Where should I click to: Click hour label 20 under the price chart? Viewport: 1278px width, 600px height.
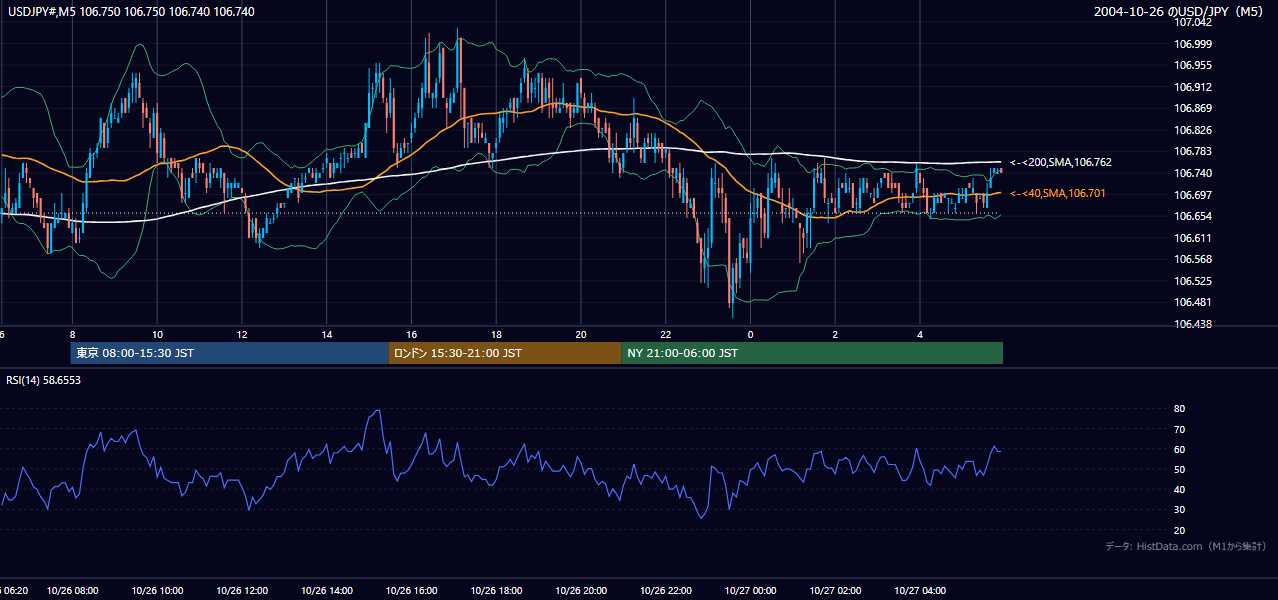pyautogui.click(x=581, y=335)
